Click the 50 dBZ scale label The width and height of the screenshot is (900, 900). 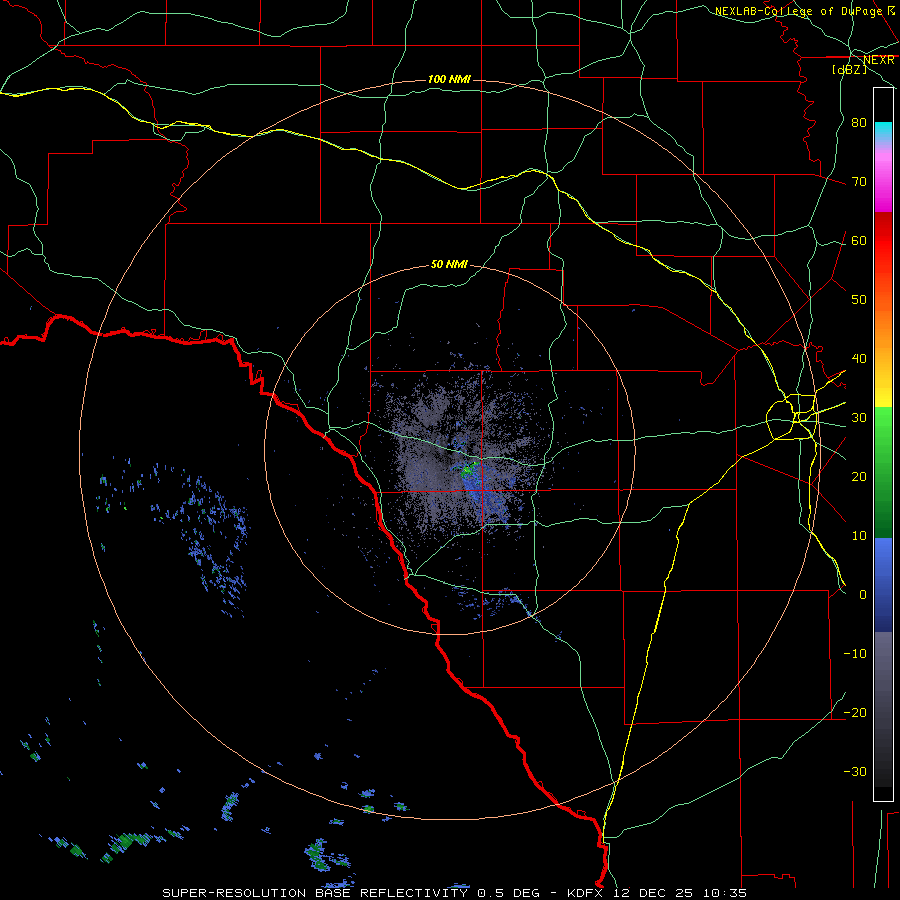click(859, 299)
